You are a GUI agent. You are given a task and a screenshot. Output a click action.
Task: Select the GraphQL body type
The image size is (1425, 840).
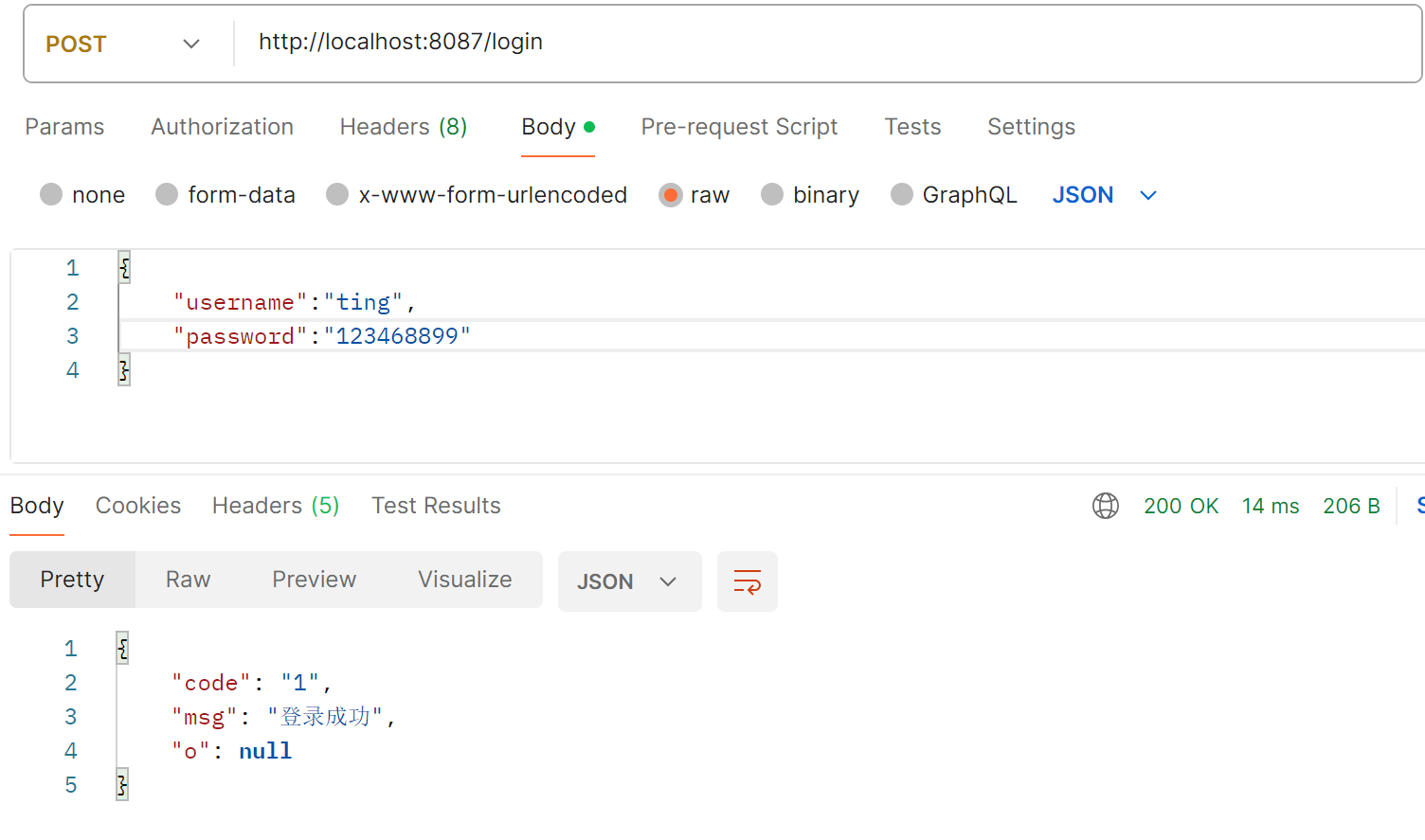954,195
